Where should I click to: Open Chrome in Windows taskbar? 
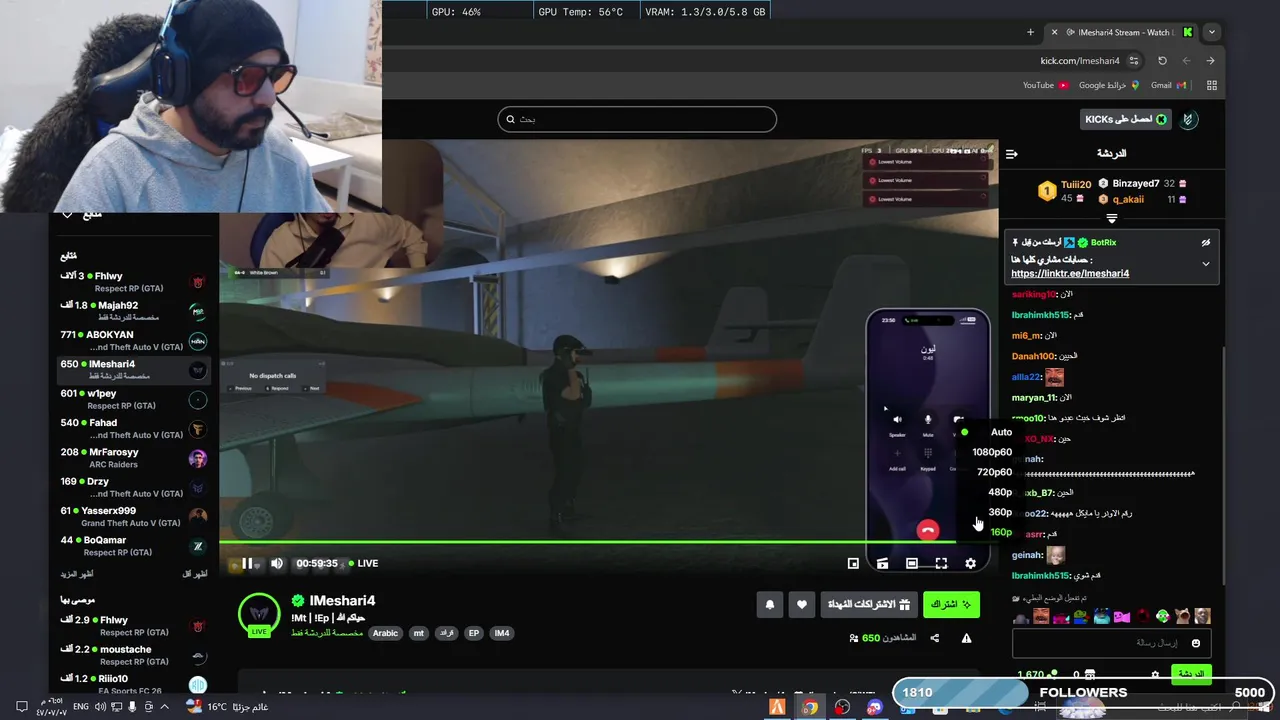point(809,707)
